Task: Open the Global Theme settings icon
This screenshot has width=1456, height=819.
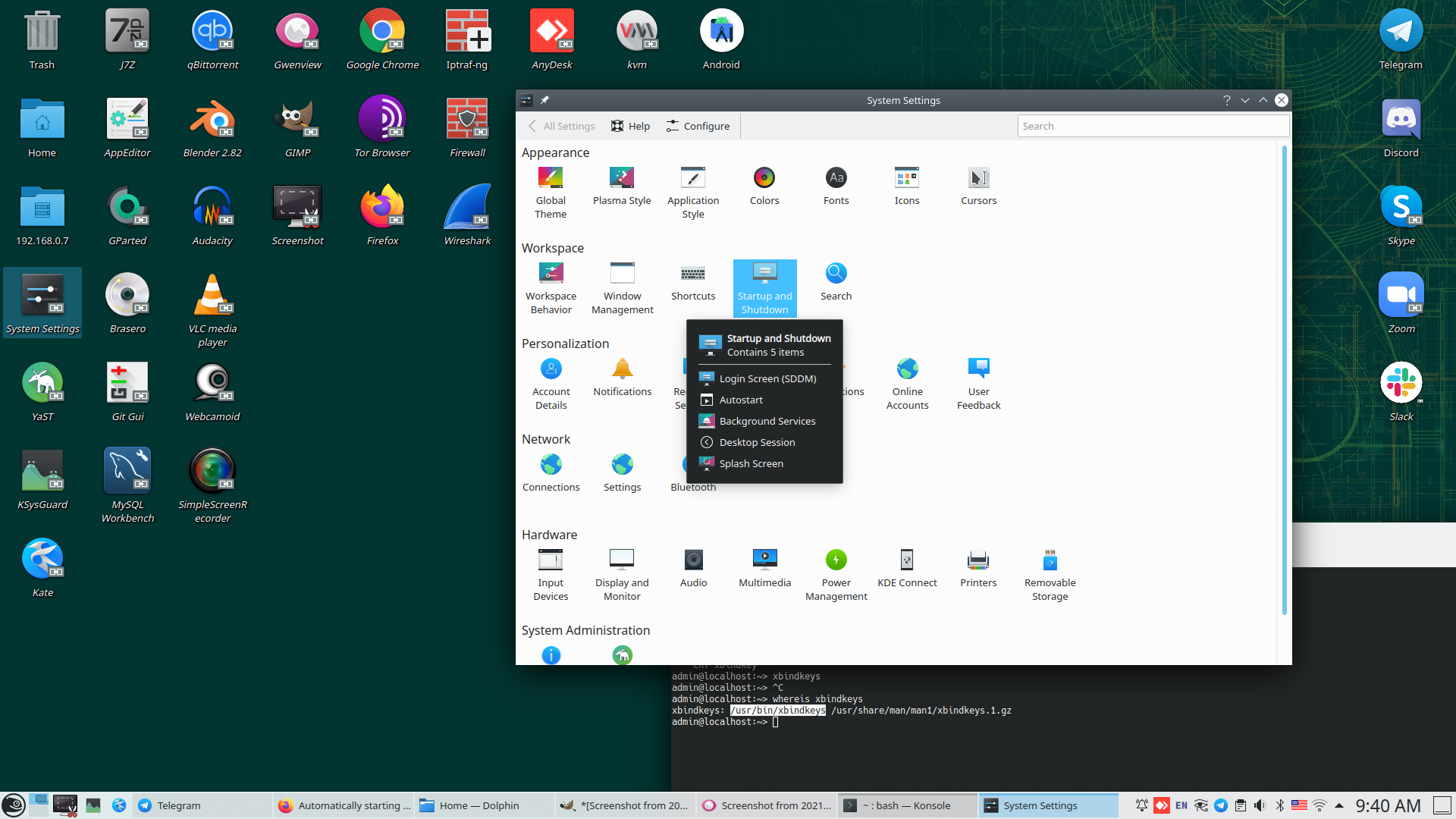Action: (551, 179)
